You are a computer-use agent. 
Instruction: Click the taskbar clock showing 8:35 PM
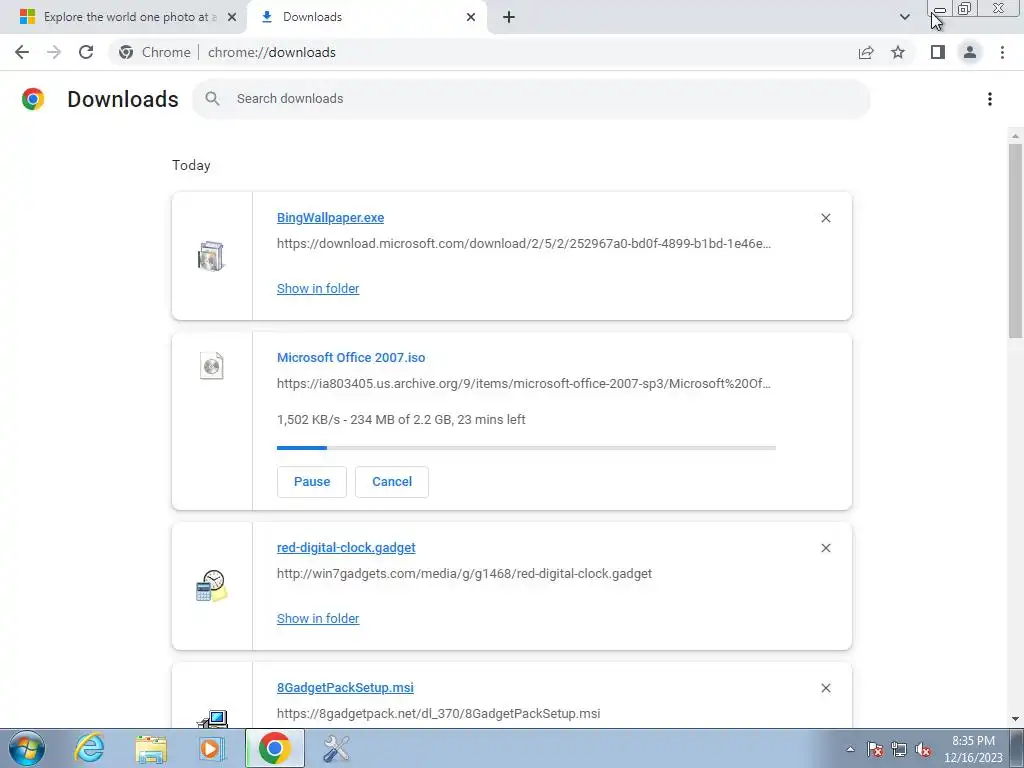click(973, 749)
